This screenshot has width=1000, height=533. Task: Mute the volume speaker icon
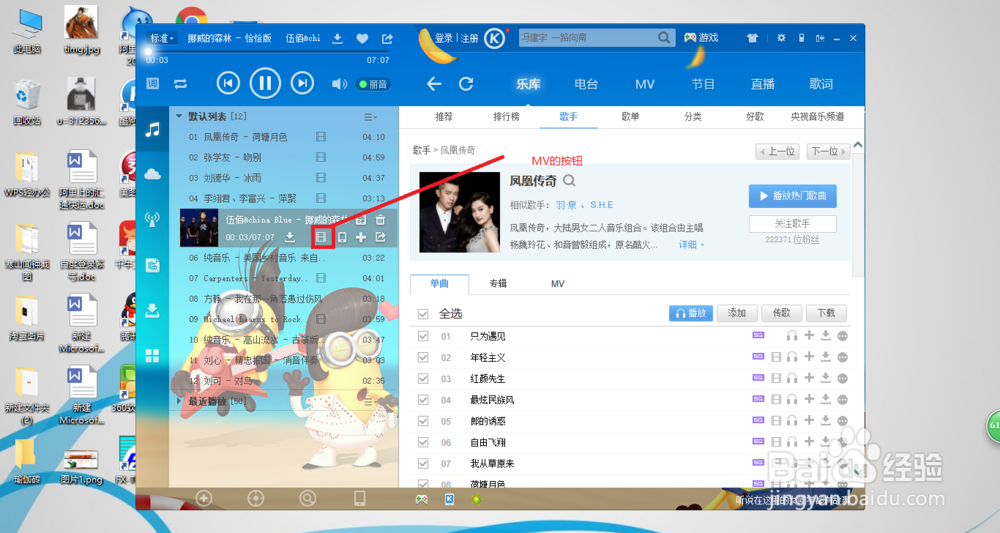339,84
